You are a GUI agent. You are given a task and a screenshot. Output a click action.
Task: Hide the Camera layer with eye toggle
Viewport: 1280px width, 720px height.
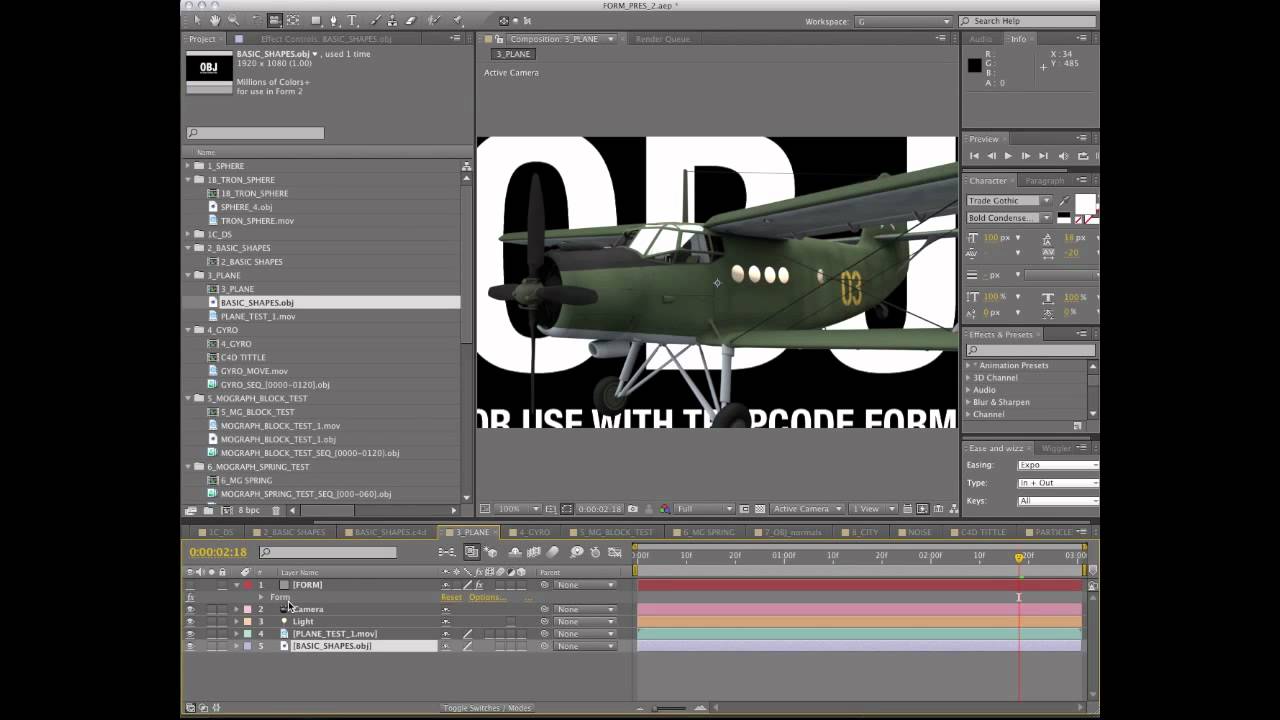(x=190, y=609)
